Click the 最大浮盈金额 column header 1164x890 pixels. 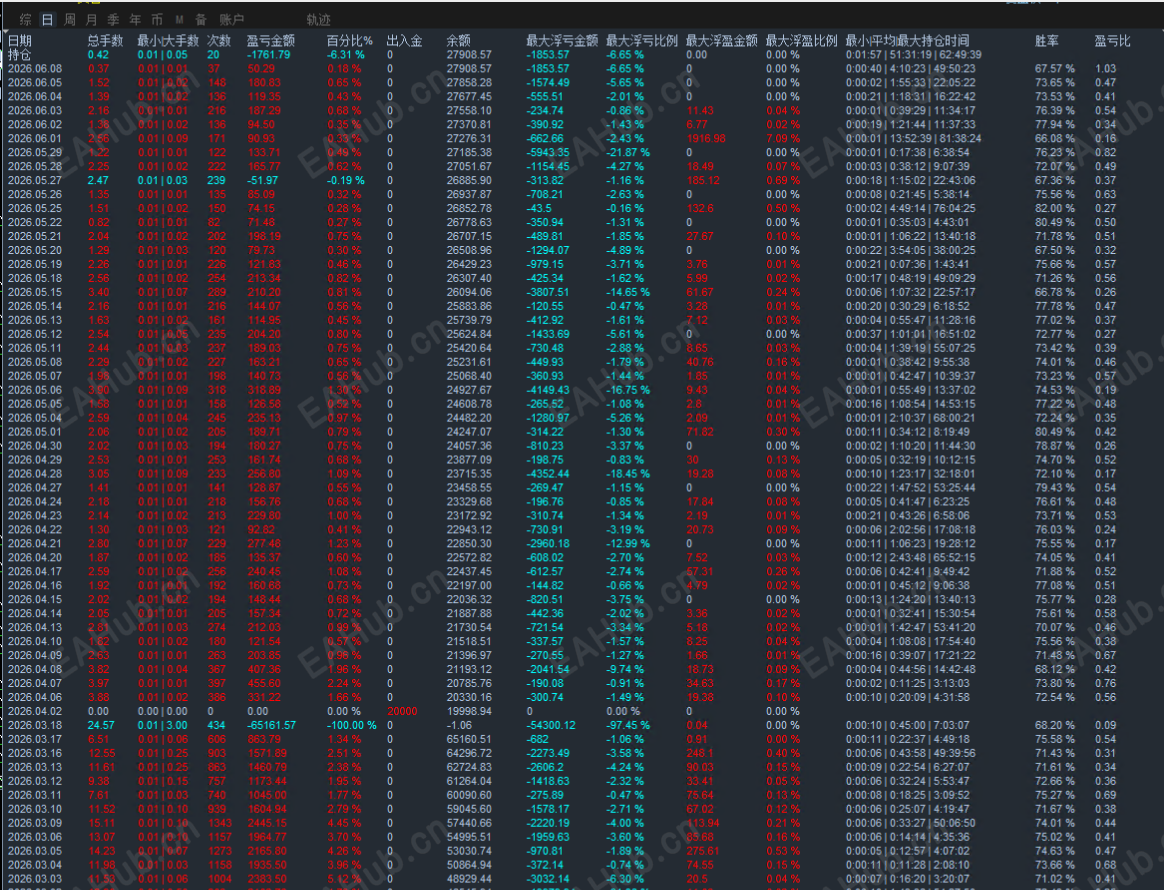click(x=722, y=41)
